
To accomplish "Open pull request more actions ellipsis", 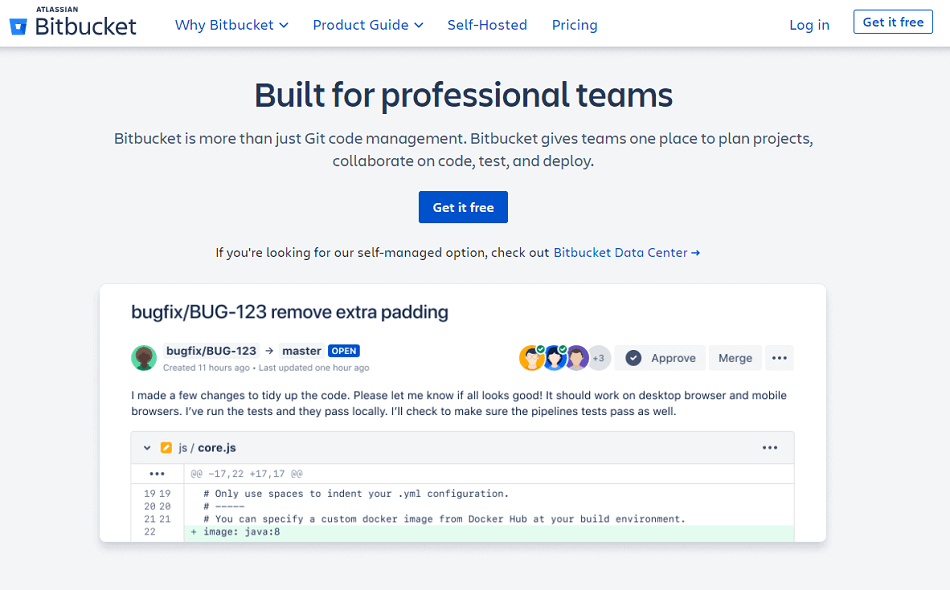I will (779, 358).
